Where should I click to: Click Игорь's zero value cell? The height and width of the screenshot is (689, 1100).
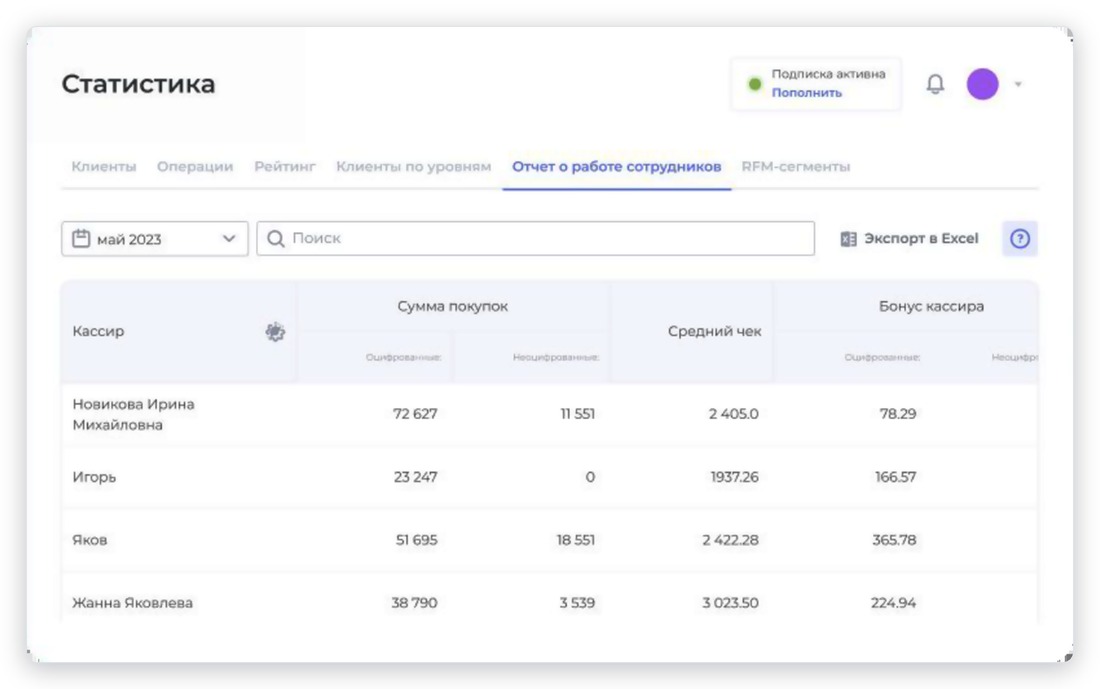coord(590,477)
